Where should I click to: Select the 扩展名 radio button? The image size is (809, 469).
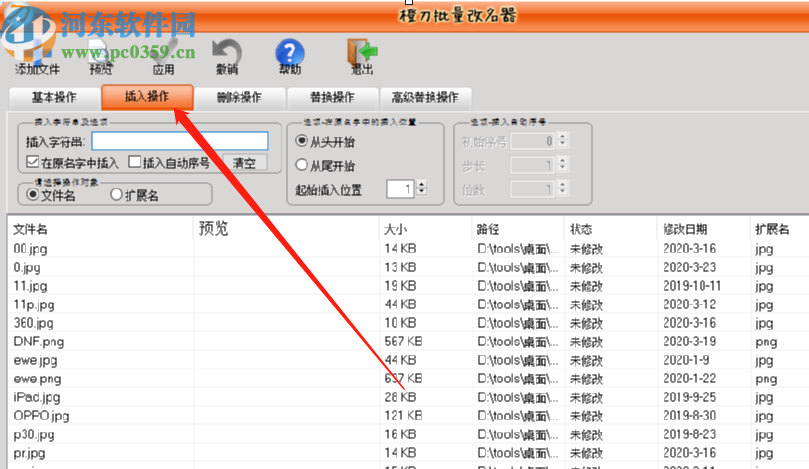point(116,195)
